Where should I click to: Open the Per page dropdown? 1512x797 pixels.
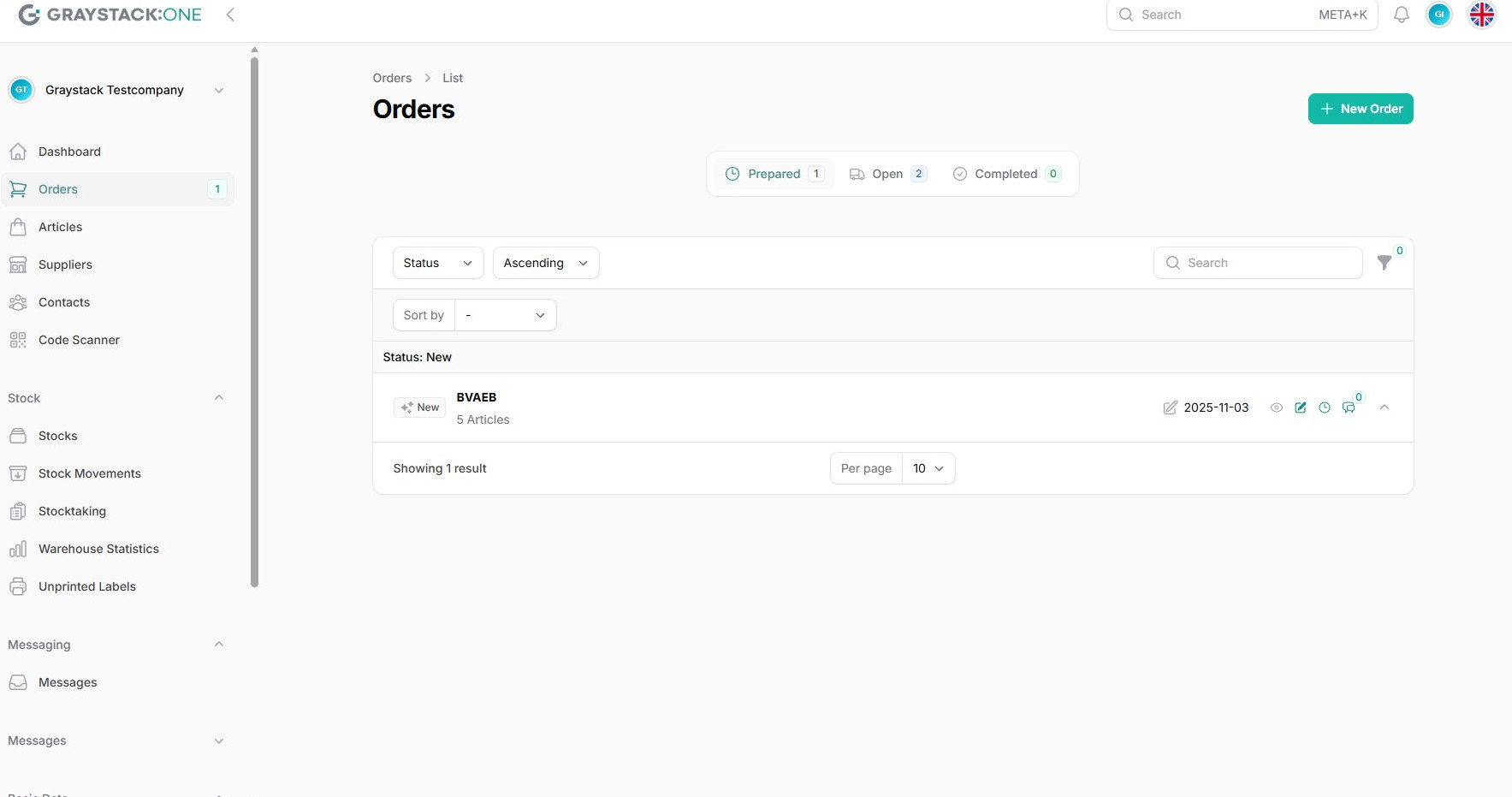(x=928, y=468)
